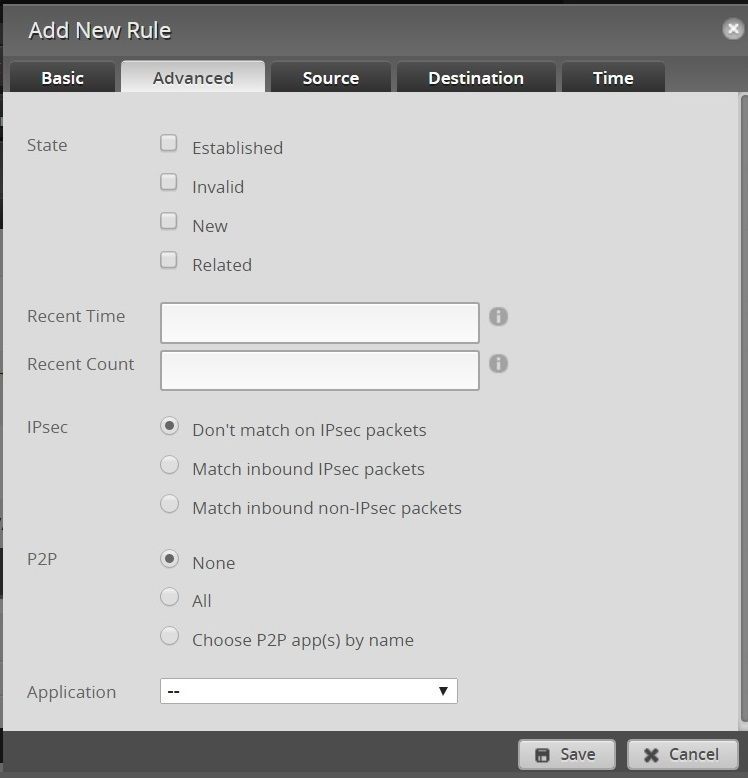Go to the Destination tab
Viewport: 748px width, 778px height.
pyautogui.click(x=475, y=78)
